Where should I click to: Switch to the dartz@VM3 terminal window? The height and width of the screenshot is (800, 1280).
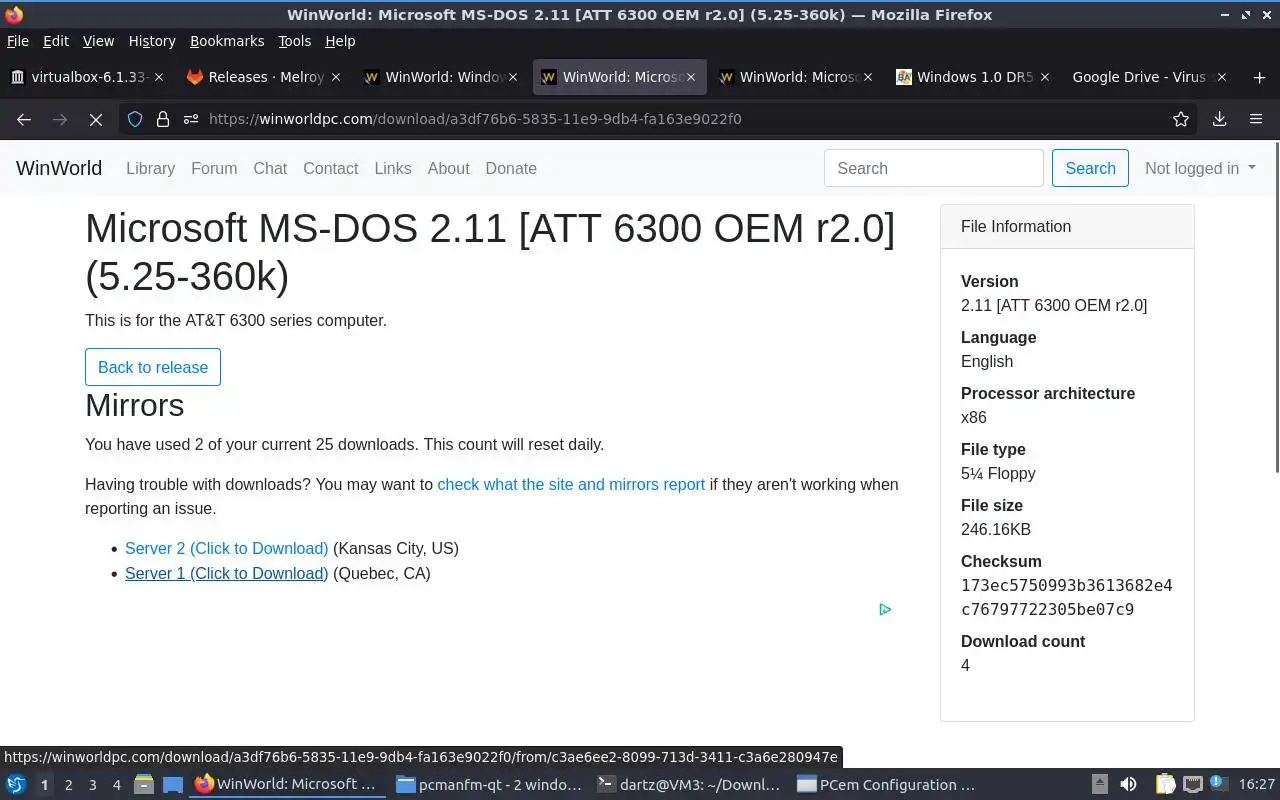coord(689,785)
